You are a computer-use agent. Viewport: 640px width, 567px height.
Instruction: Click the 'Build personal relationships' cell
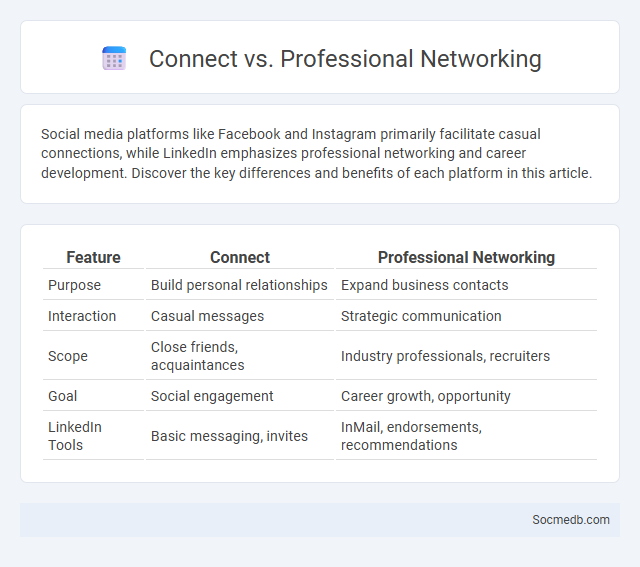(x=239, y=285)
